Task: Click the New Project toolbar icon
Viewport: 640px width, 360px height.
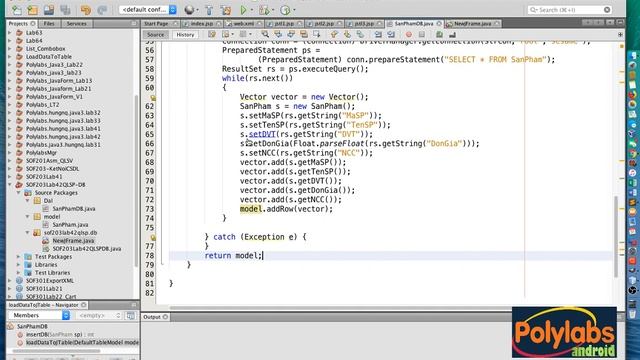Action: pos(32,9)
